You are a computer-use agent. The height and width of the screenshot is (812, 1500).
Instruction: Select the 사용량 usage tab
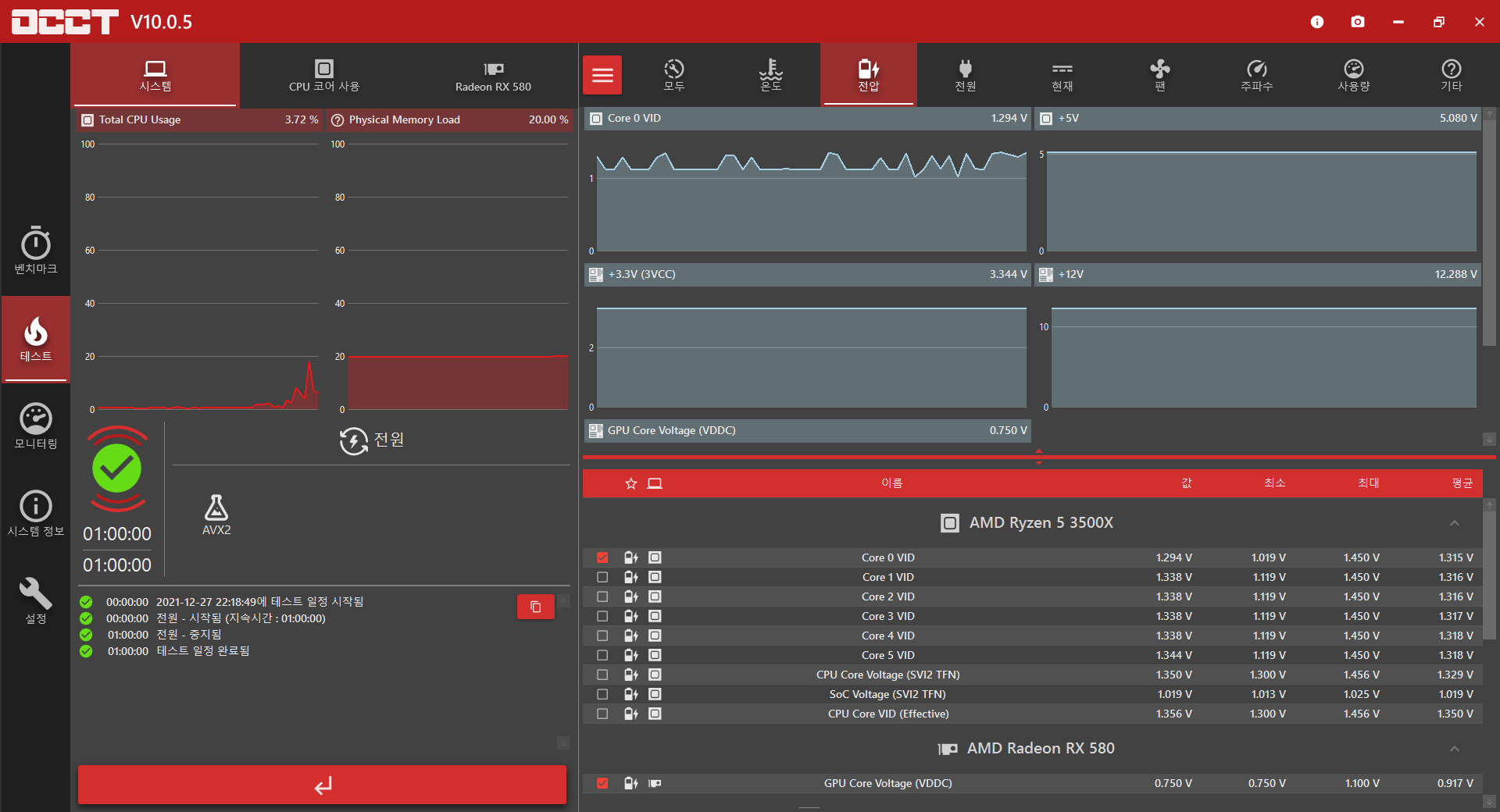(x=1354, y=75)
